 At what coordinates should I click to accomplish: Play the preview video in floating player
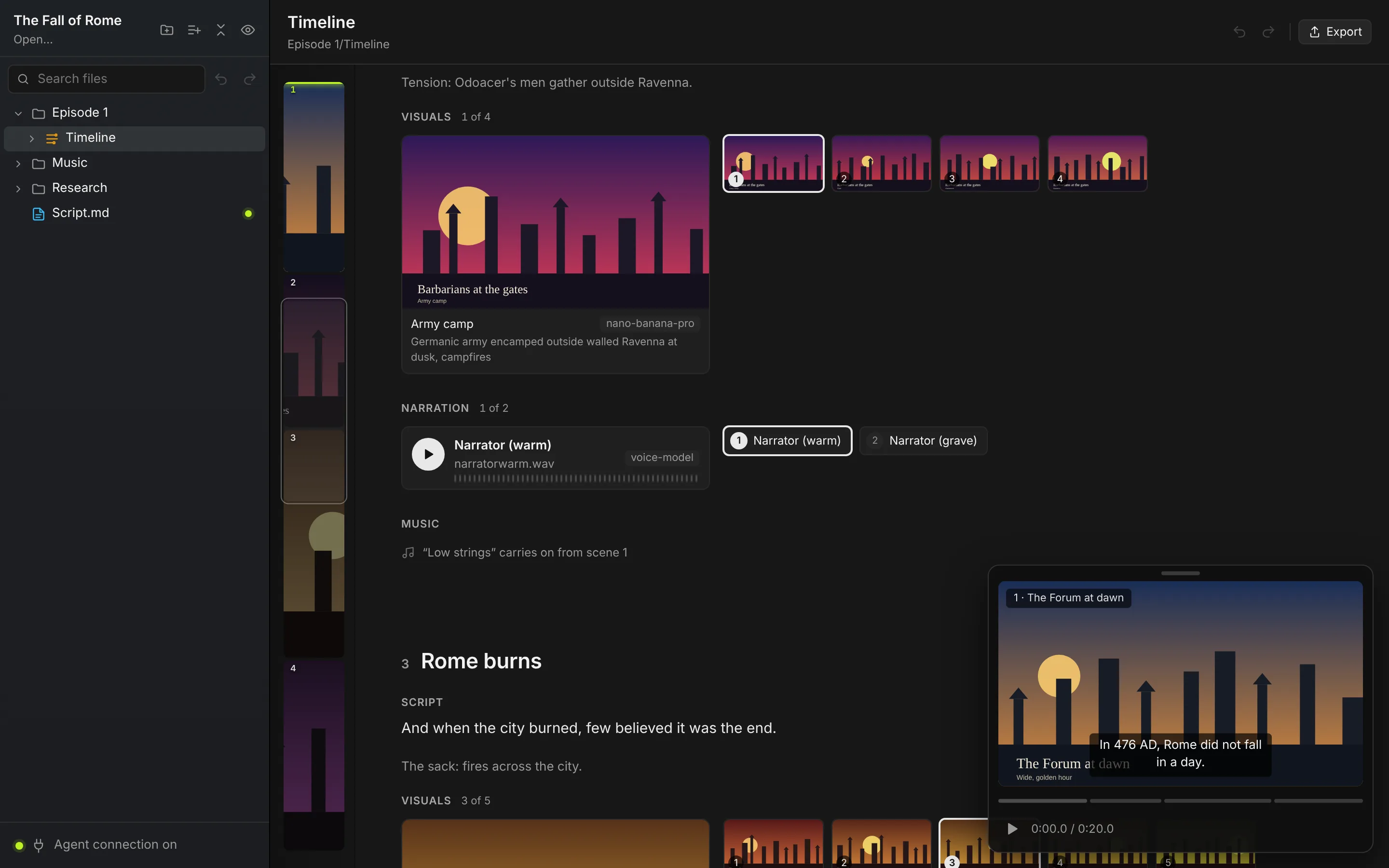tap(1012, 829)
